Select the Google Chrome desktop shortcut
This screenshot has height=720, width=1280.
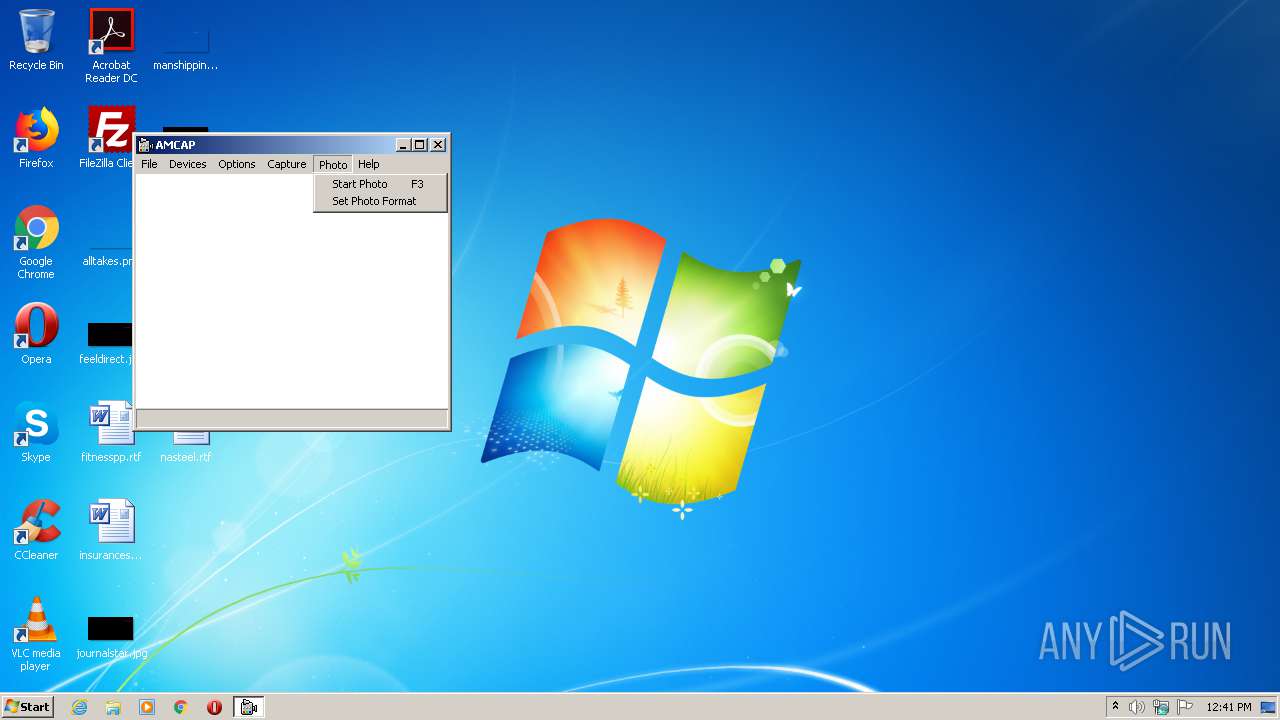pyautogui.click(x=36, y=242)
